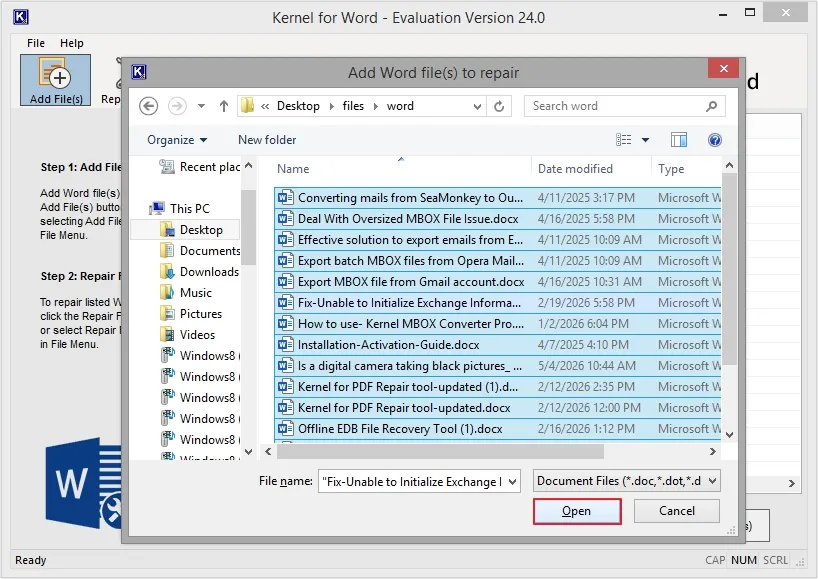Click the Recent places icon

(167, 167)
